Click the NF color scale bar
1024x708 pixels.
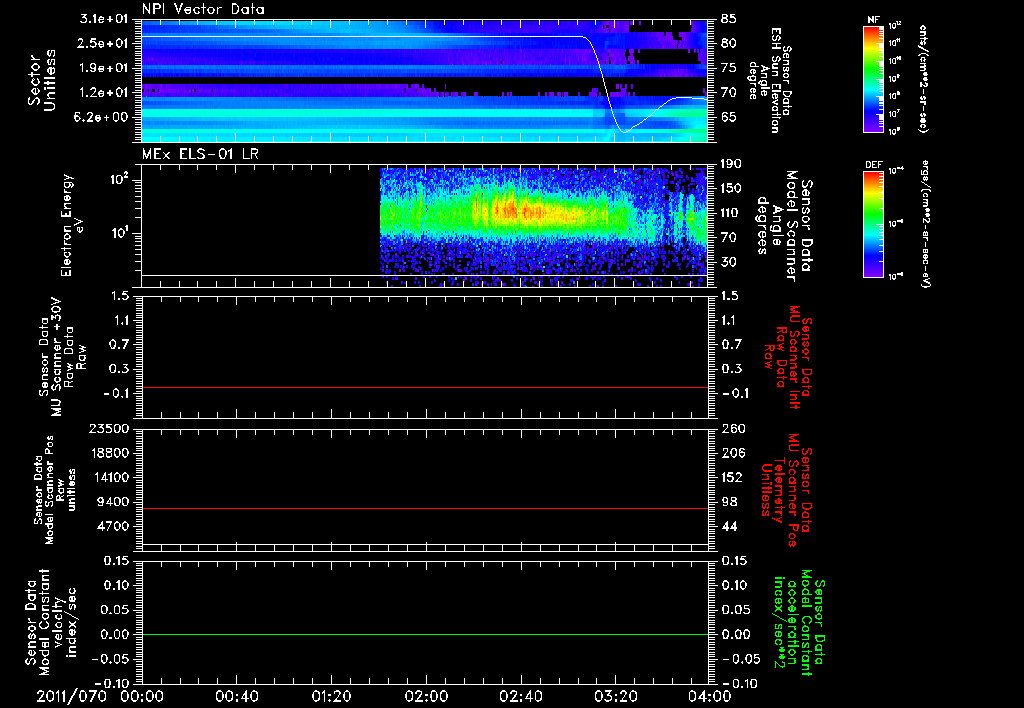[x=874, y=79]
